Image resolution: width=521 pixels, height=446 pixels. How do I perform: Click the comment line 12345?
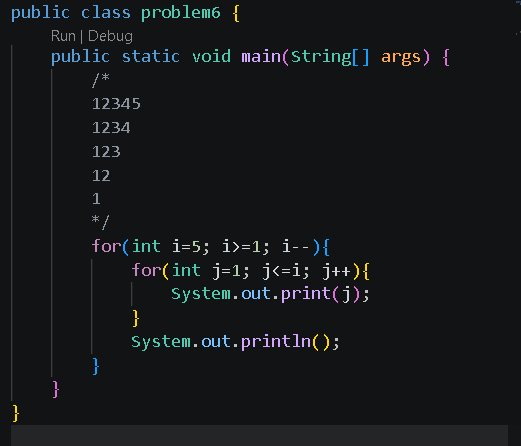tap(116, 104)
